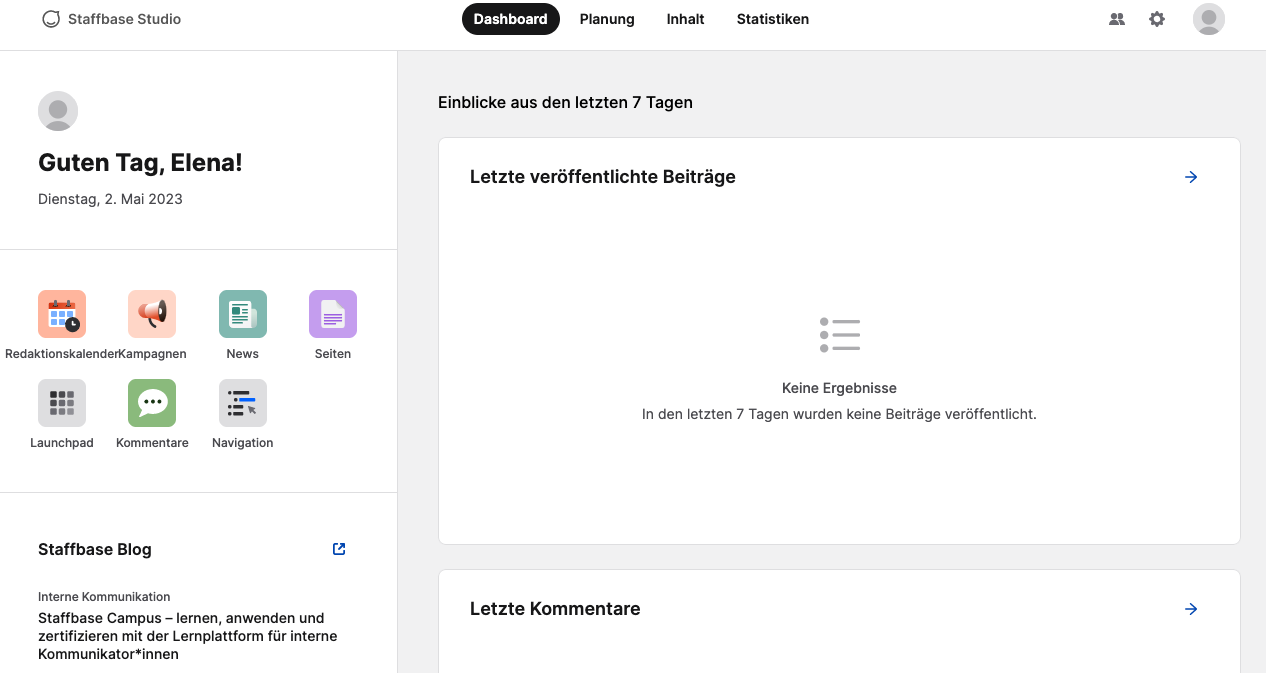Open the Kommentare speech bubble icon
The image size is (1266, 673).
[152, 403]
